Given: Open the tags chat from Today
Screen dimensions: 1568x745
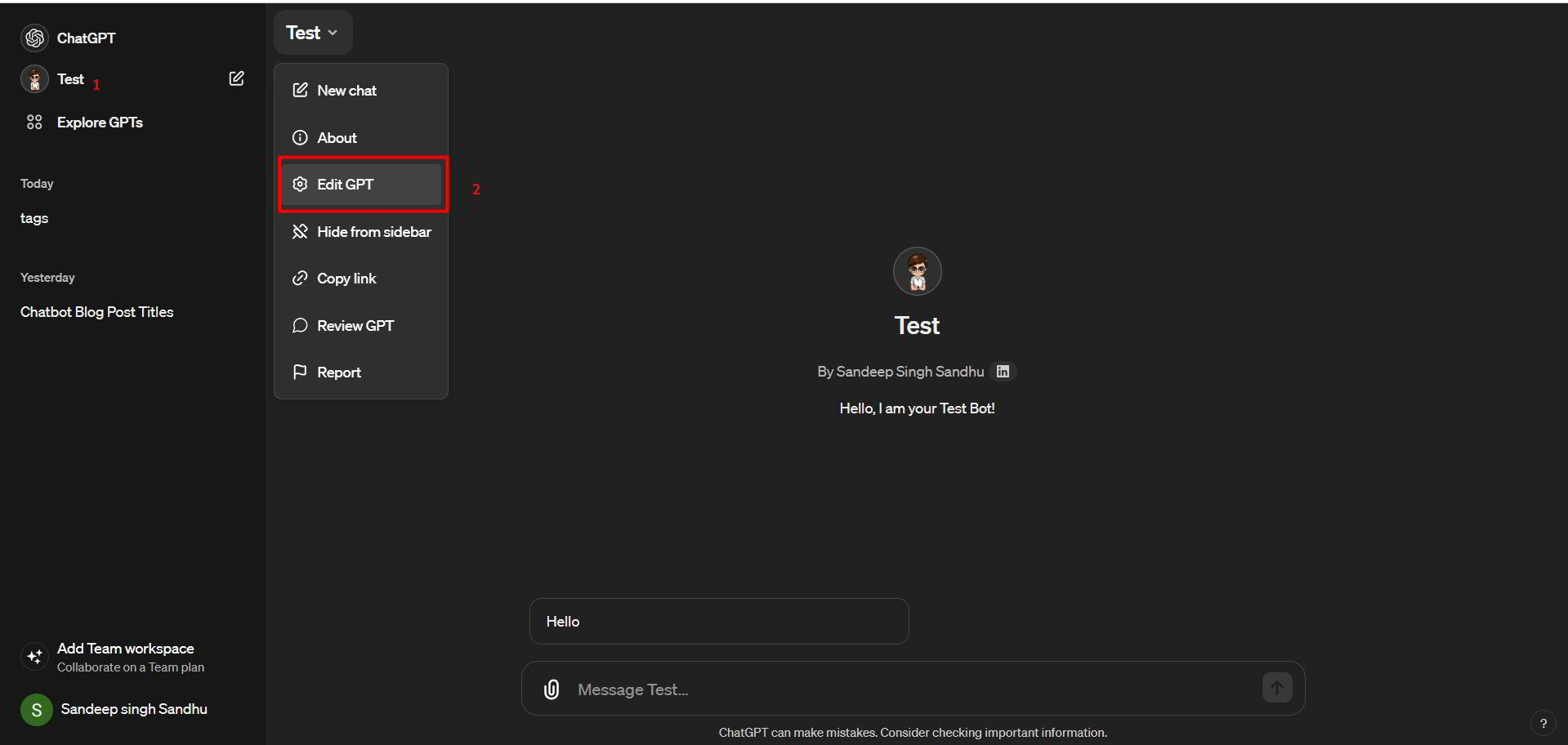Looking at the screenshot, I should click(34, 217).
